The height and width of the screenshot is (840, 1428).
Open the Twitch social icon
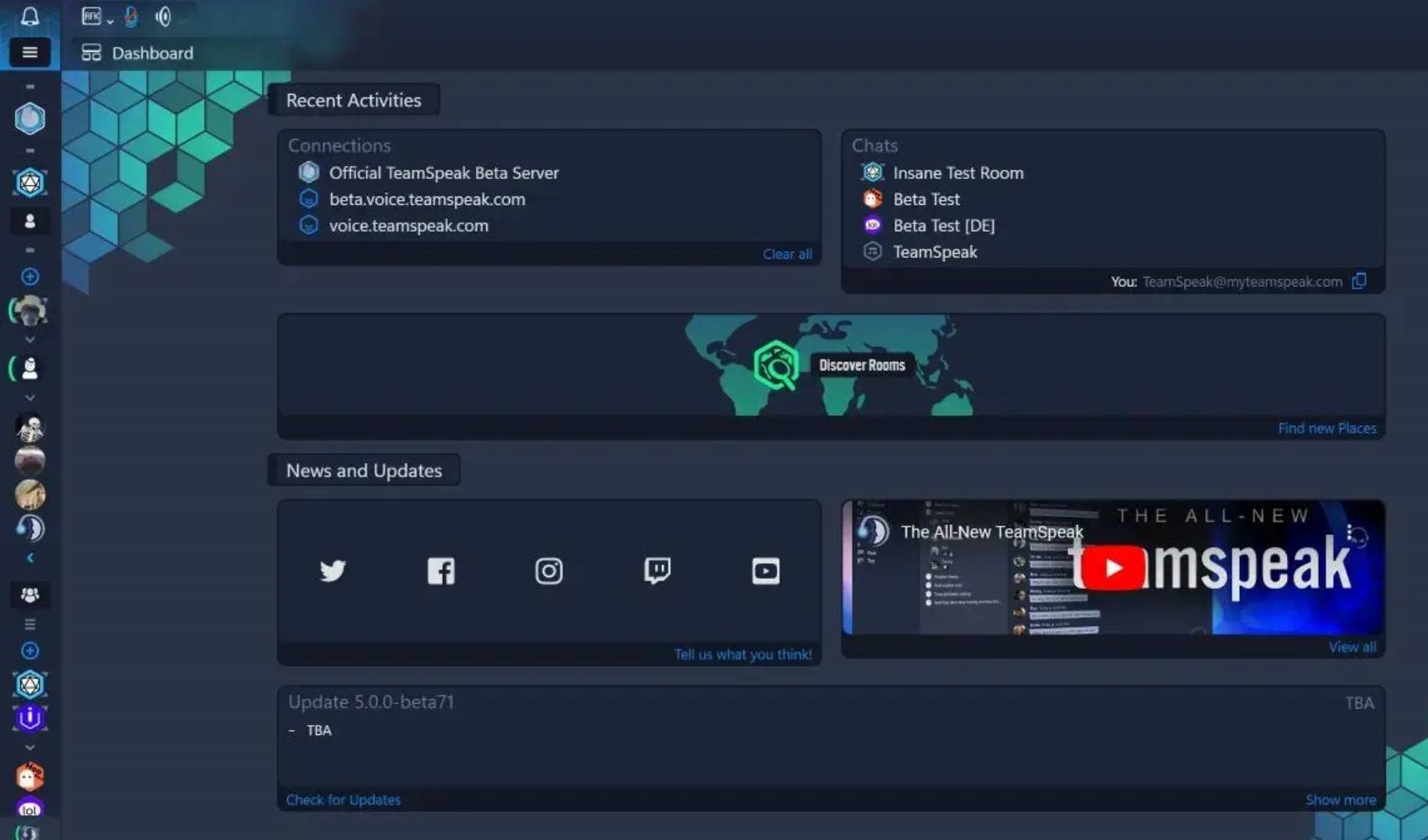pos(657,571)
